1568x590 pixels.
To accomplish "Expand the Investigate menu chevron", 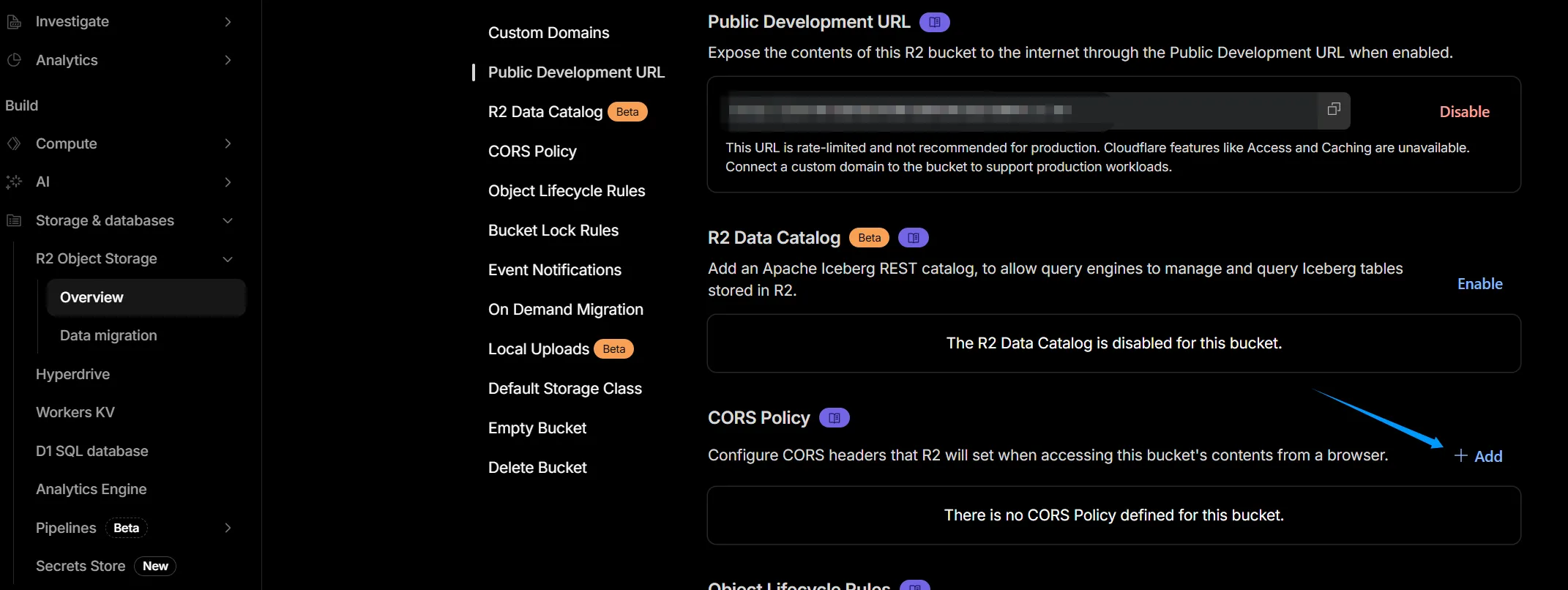I will pyautogui.click(x=228, y=22).
